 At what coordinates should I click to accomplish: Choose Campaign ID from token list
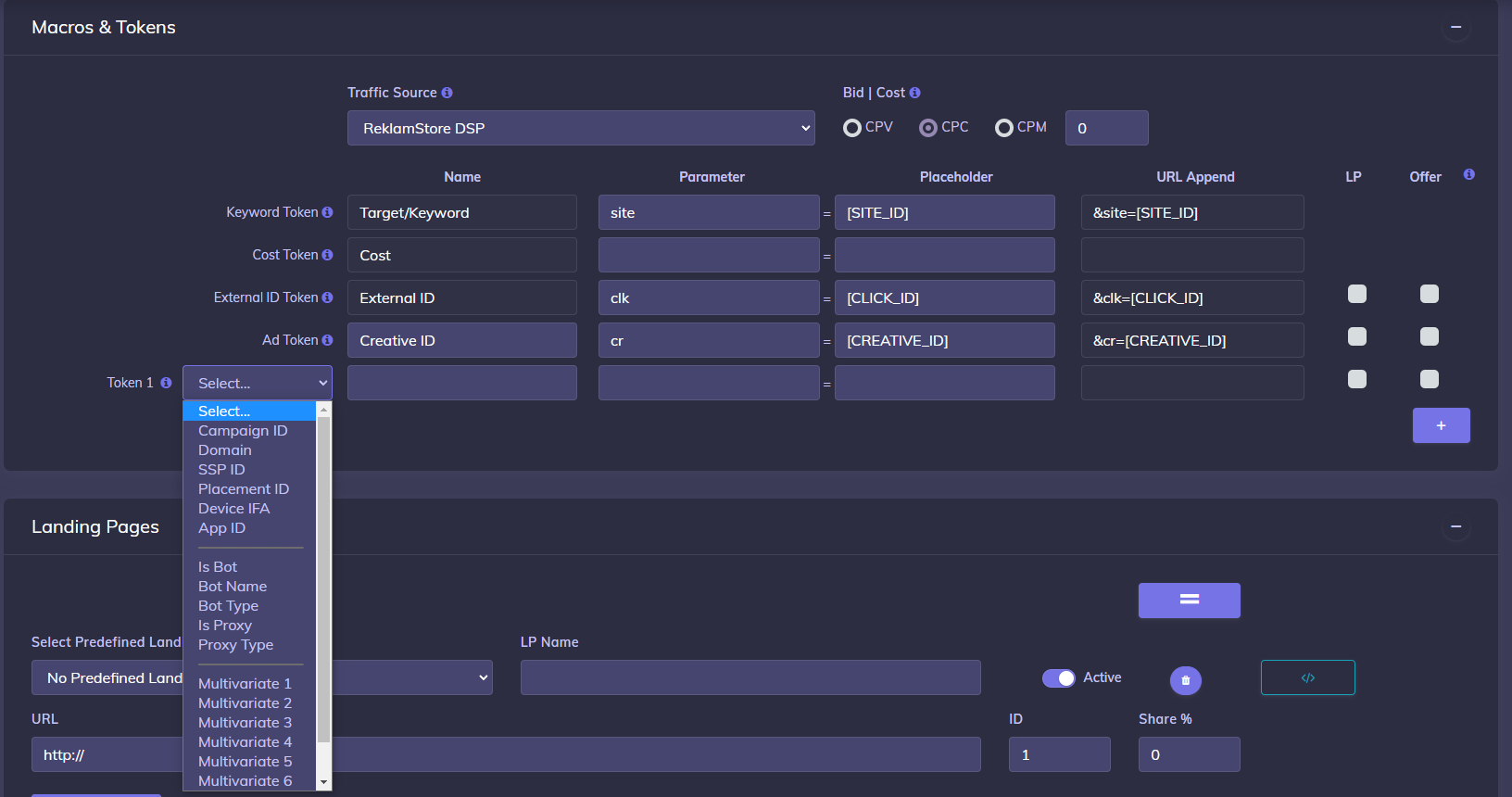[243, 431]
